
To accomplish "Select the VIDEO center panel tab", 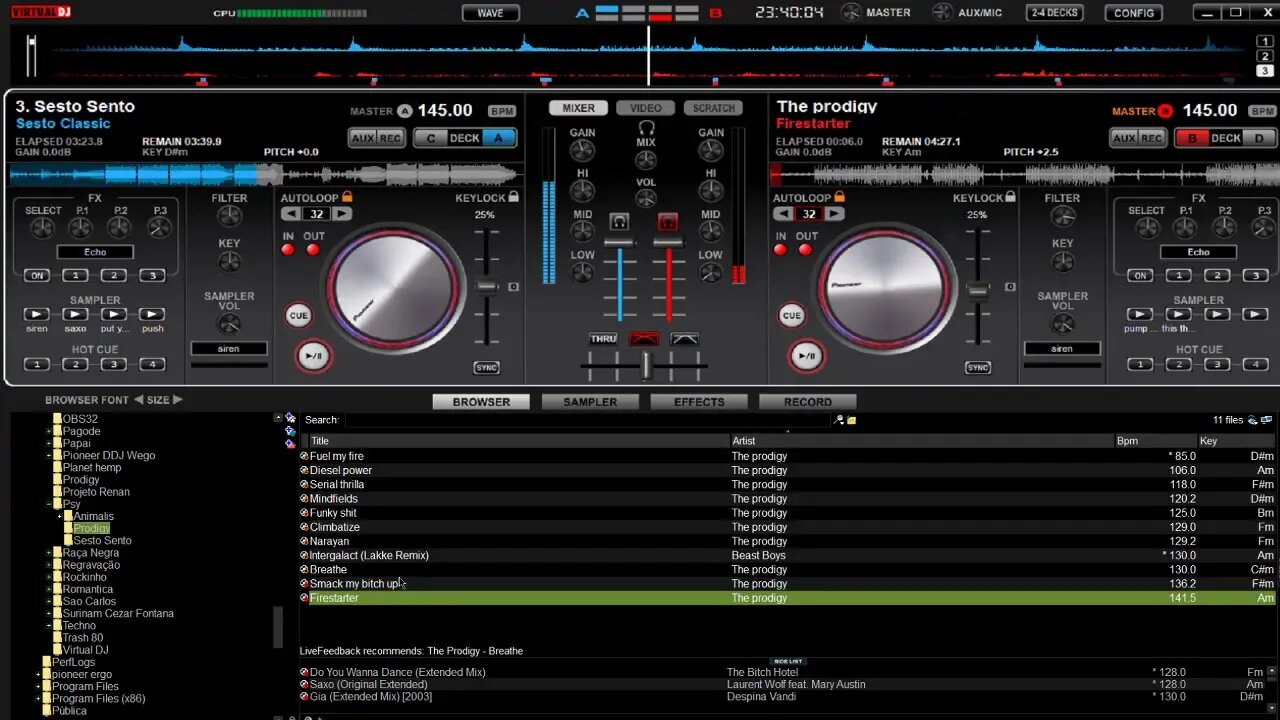I will (x=645, y=108).
